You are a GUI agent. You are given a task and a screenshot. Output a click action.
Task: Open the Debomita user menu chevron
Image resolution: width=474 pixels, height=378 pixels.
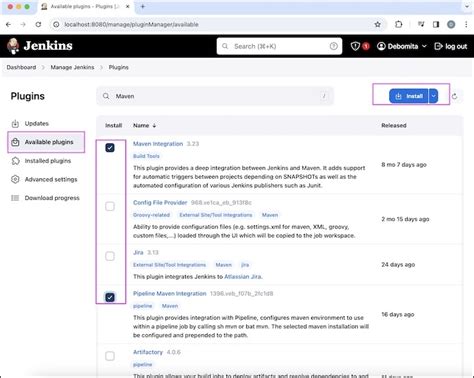(x=424, y=46)
